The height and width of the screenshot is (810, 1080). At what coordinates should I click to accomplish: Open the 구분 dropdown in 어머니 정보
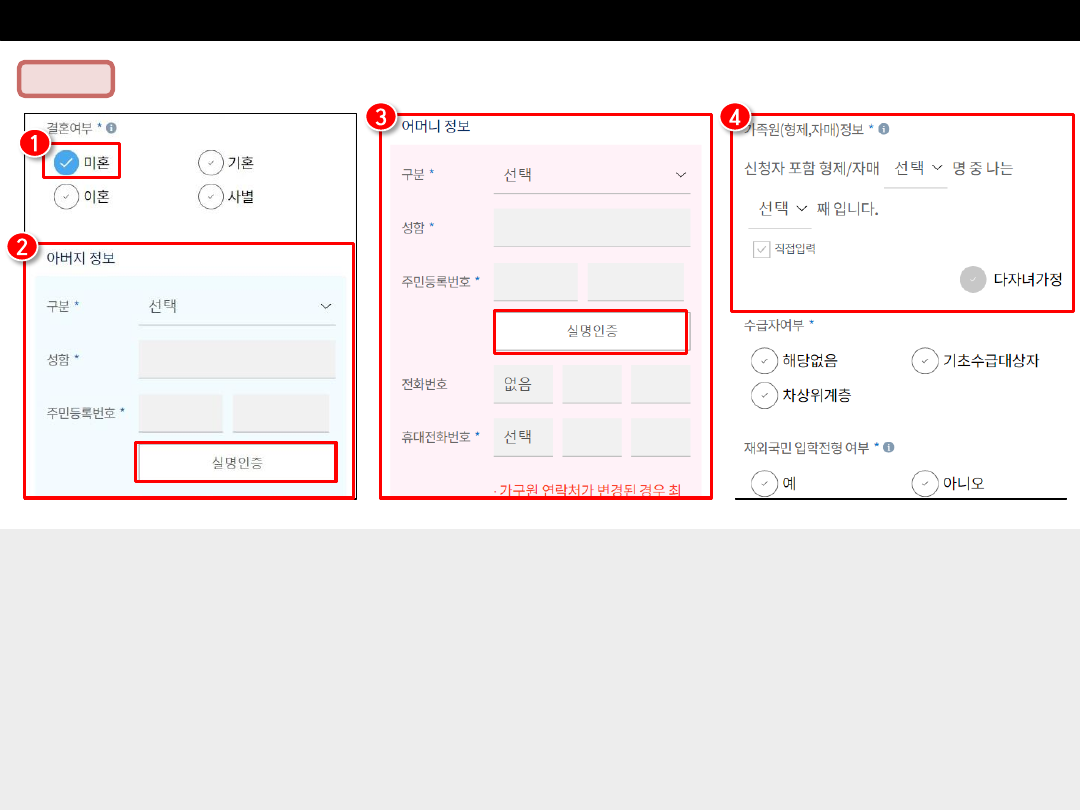[592, 175]
